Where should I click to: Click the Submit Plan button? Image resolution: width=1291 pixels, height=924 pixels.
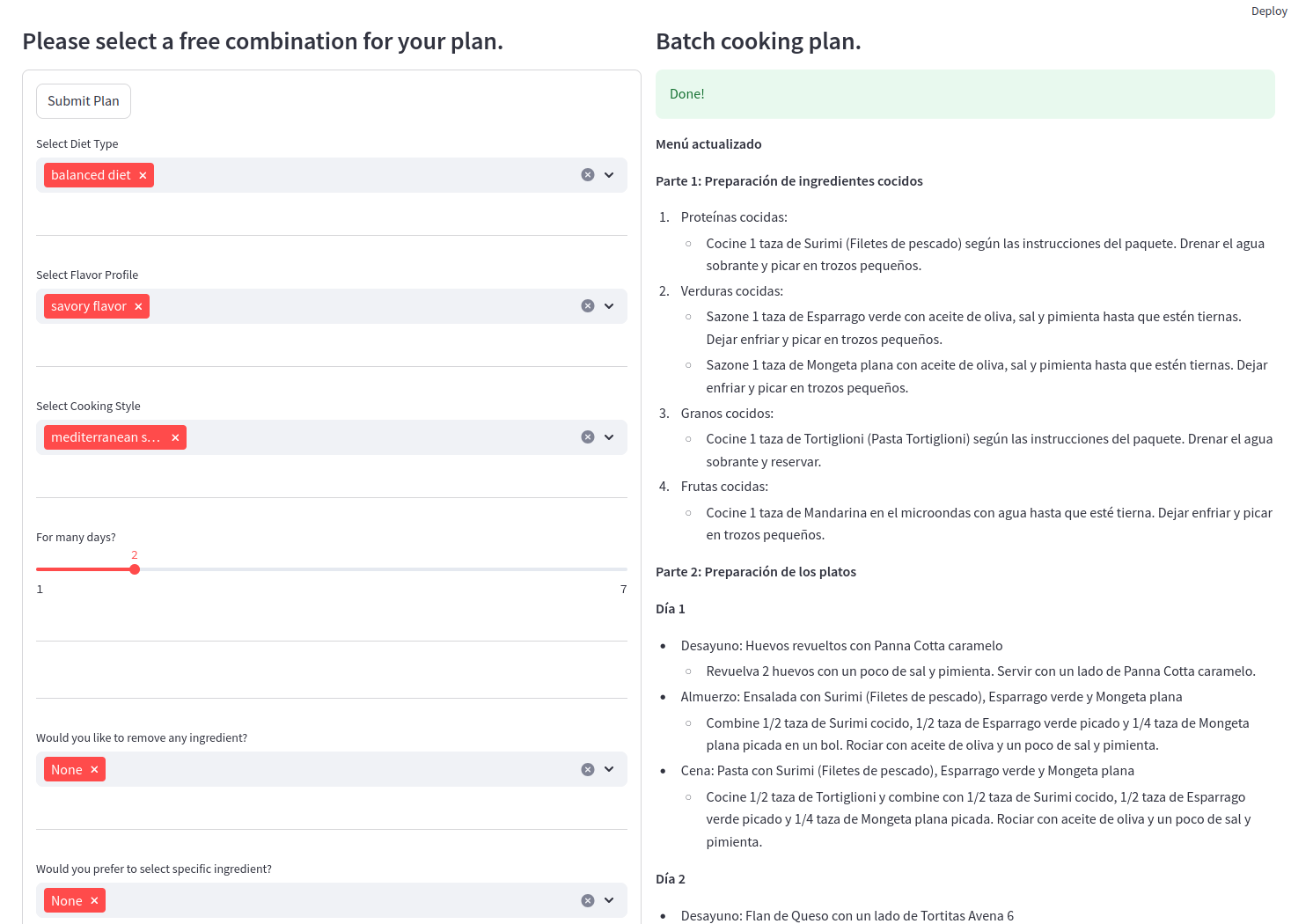83,101
